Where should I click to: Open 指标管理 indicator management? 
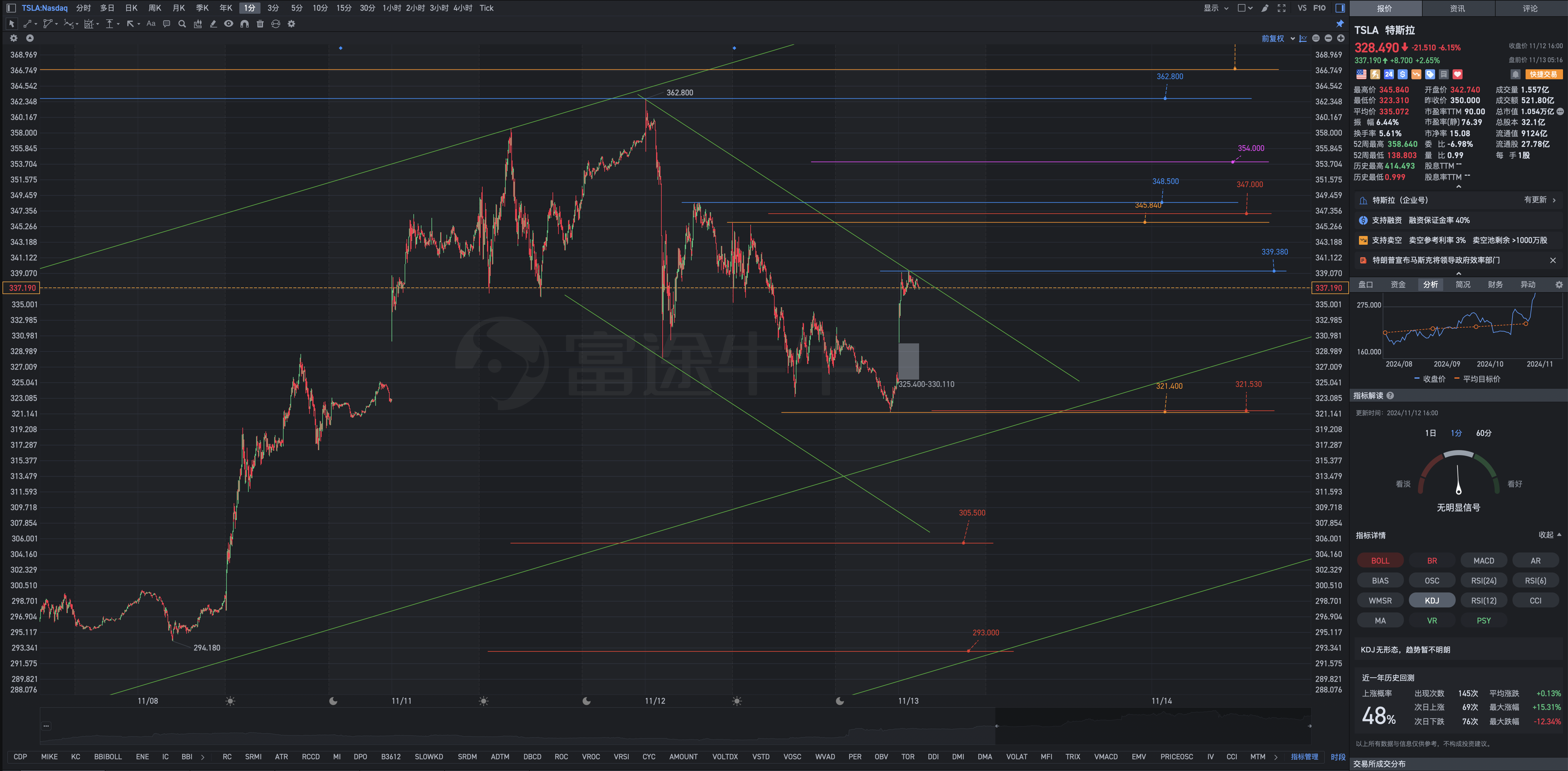(x=1304, y=757)
